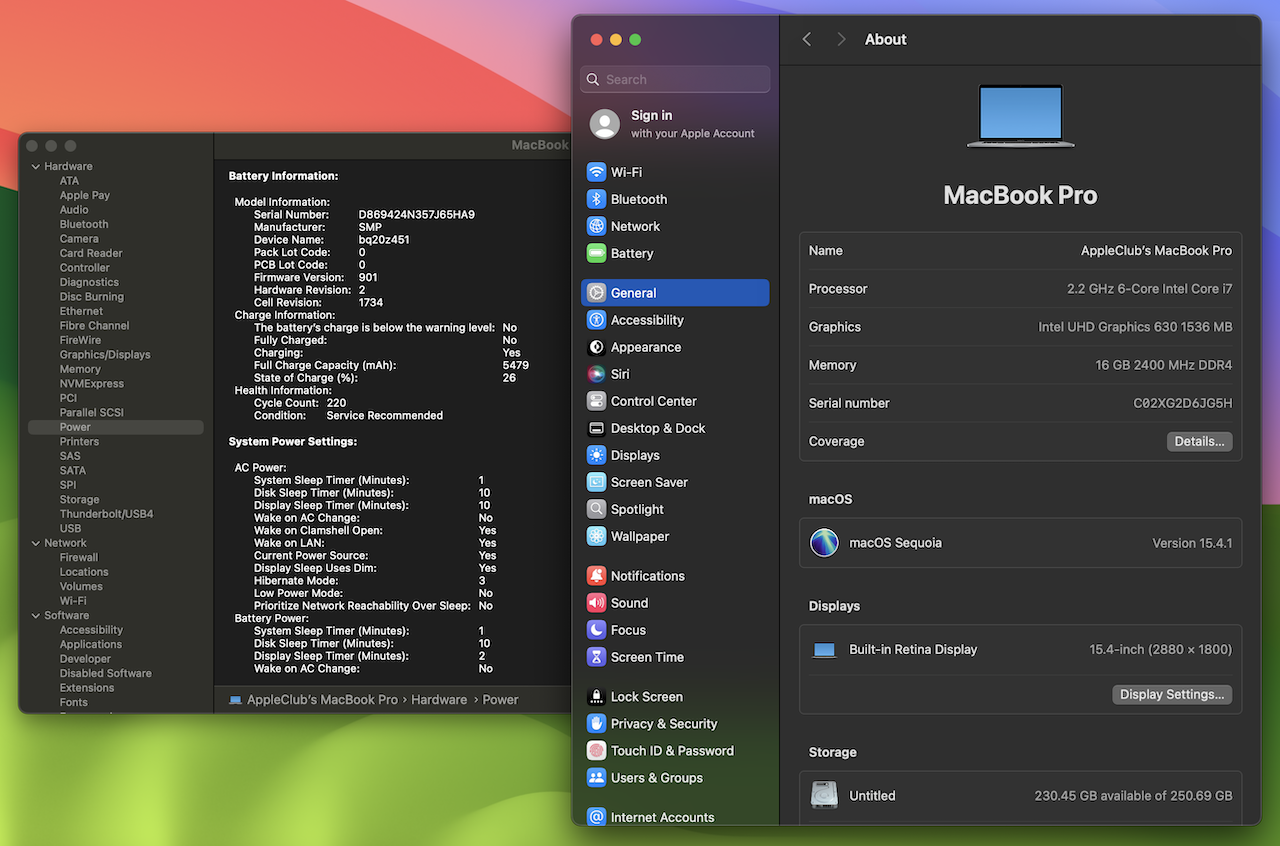Open the Displays icon in settings sidebar
This screenshot has width=1280, height=846.
tap(596, 455)
